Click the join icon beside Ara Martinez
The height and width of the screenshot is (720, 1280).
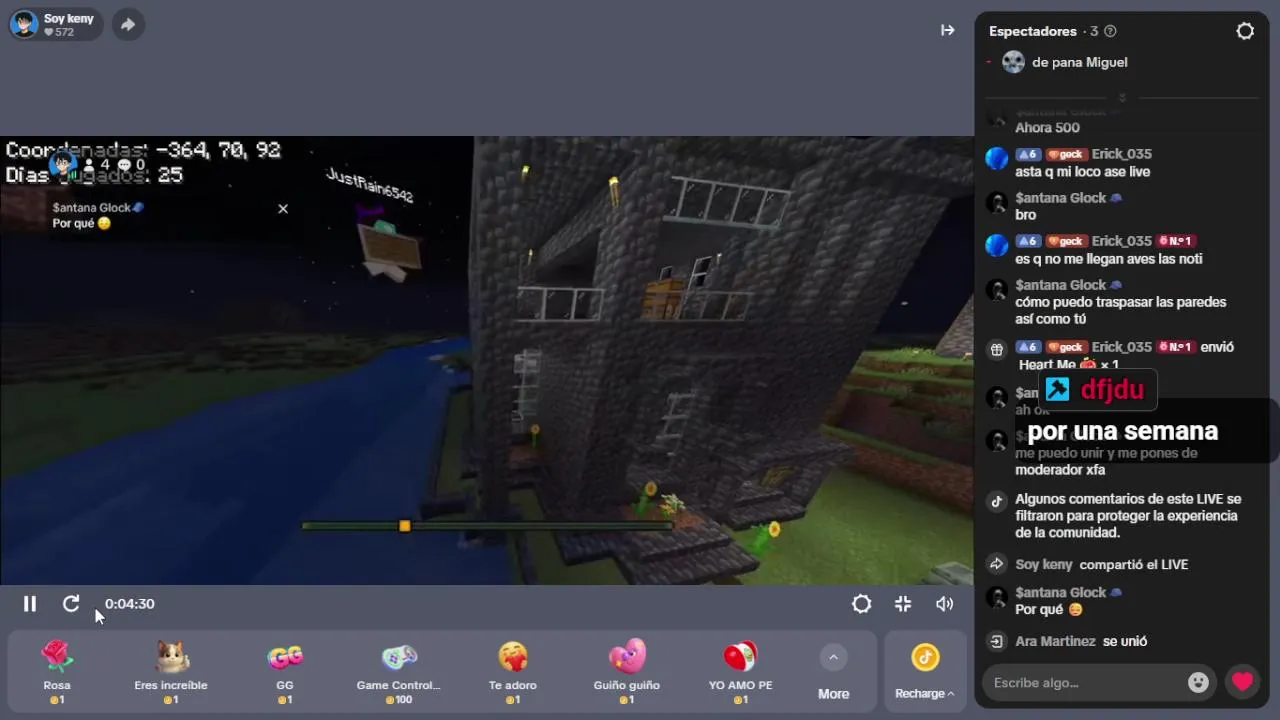point(996,642)
